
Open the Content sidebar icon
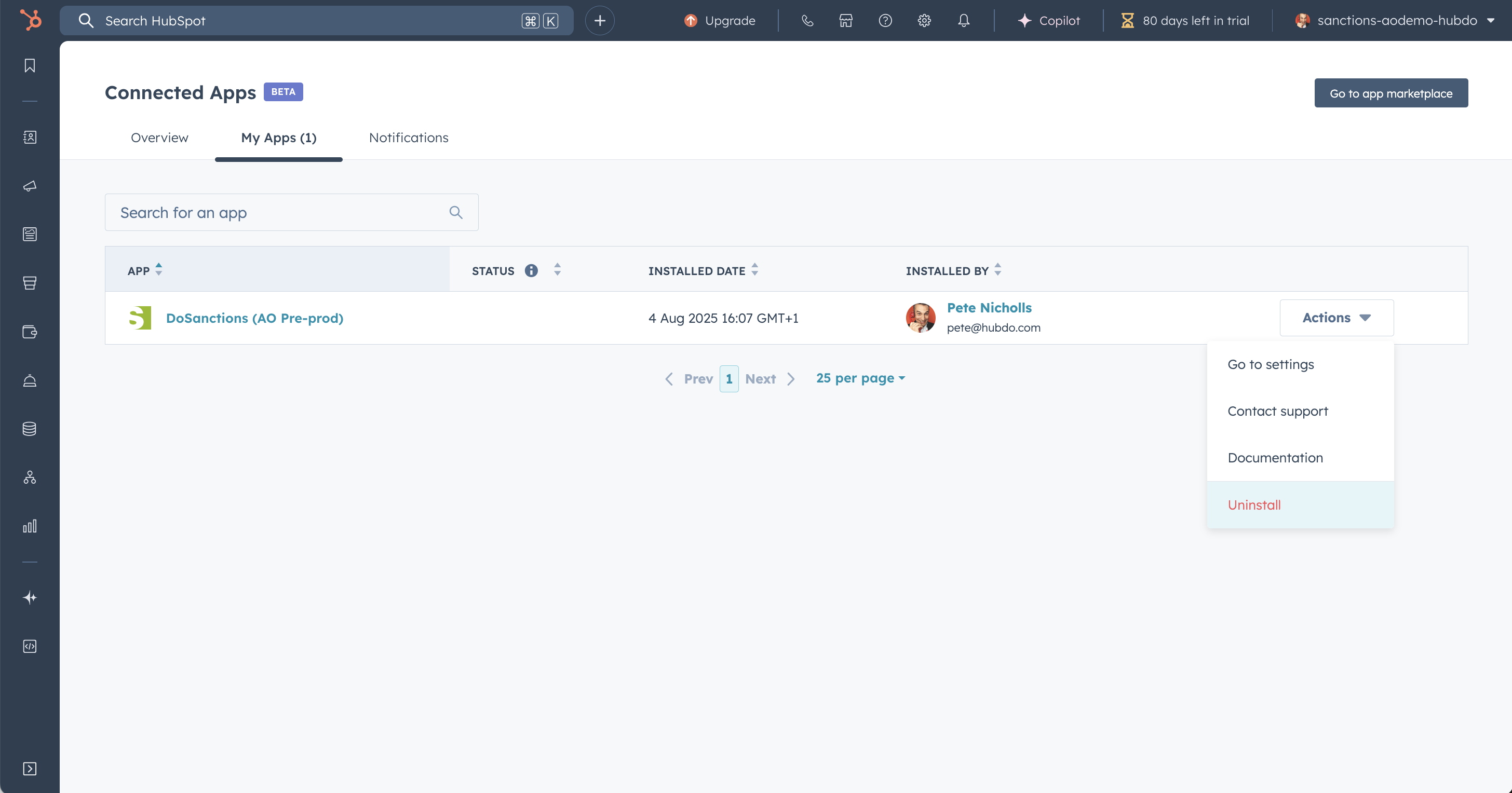pyautogui.click(x=30, y=234)
